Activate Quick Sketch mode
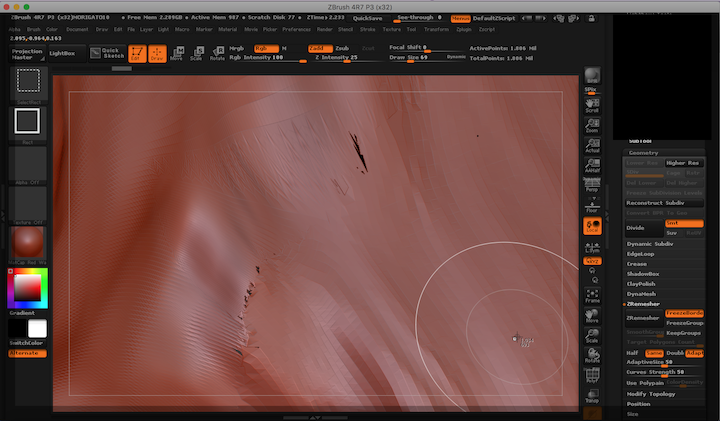This screenshot has width=720, height=421. [x=107, y=53]
